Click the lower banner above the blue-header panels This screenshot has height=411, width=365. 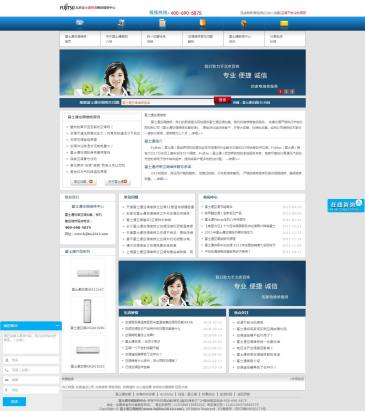pos(212,284)
